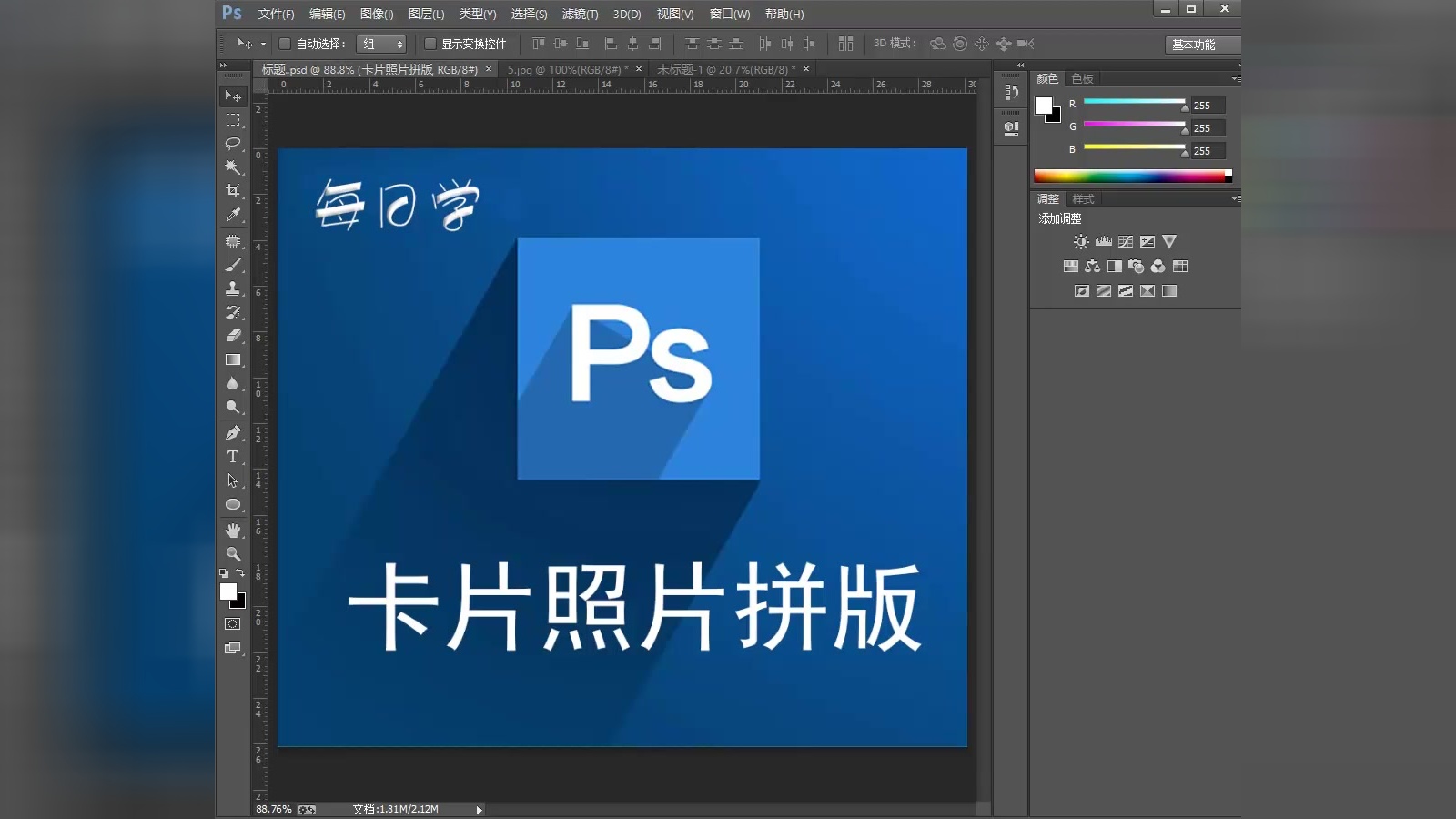The height and width of the screenshot is (819, 1456).
Task: Select the Eraser tool
Action: click(x=233, y=336)
